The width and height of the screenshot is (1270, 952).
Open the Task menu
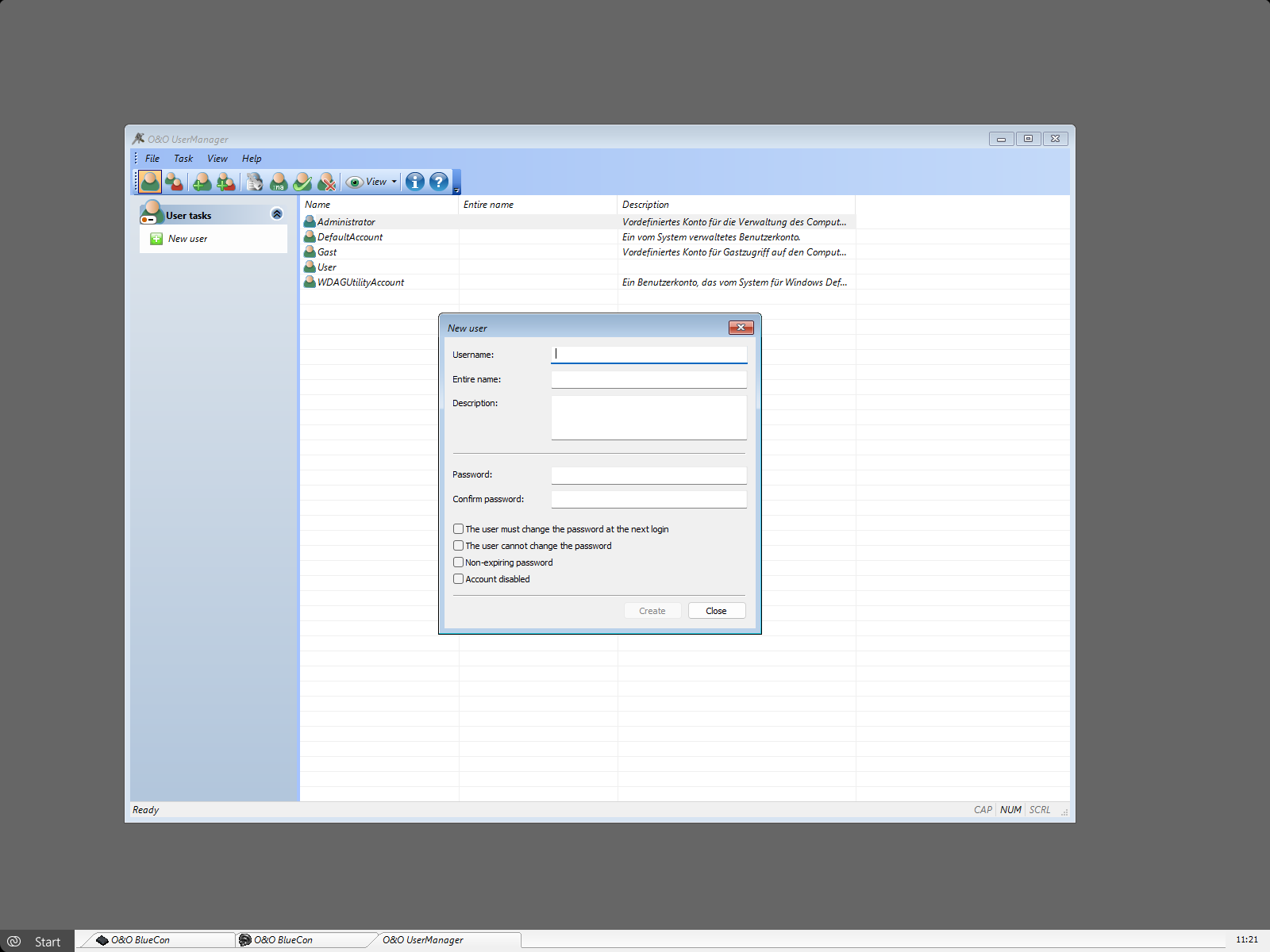tap(183, 159)
